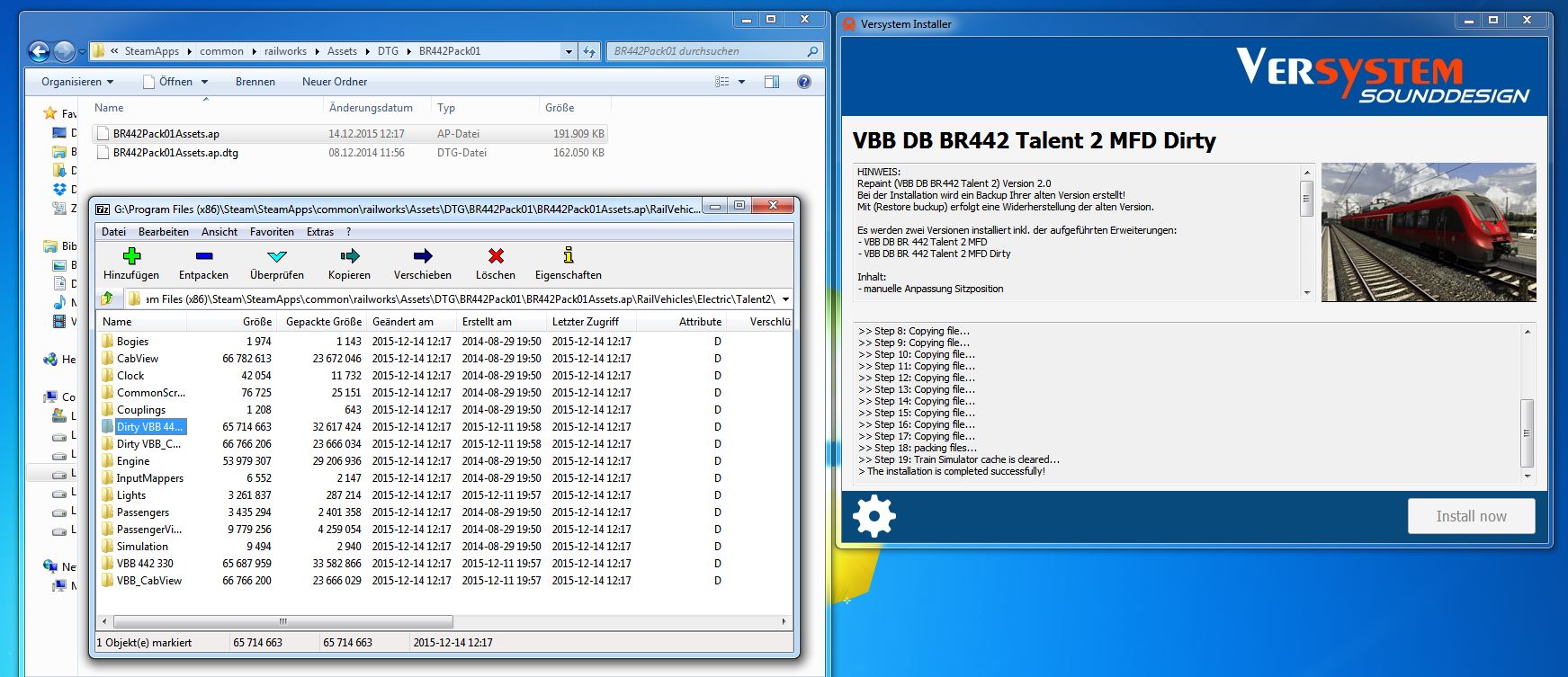Open Eigenschaften info icon in 7-Zip
Viewport: 1568px width, 677px height.
[569, 255]
